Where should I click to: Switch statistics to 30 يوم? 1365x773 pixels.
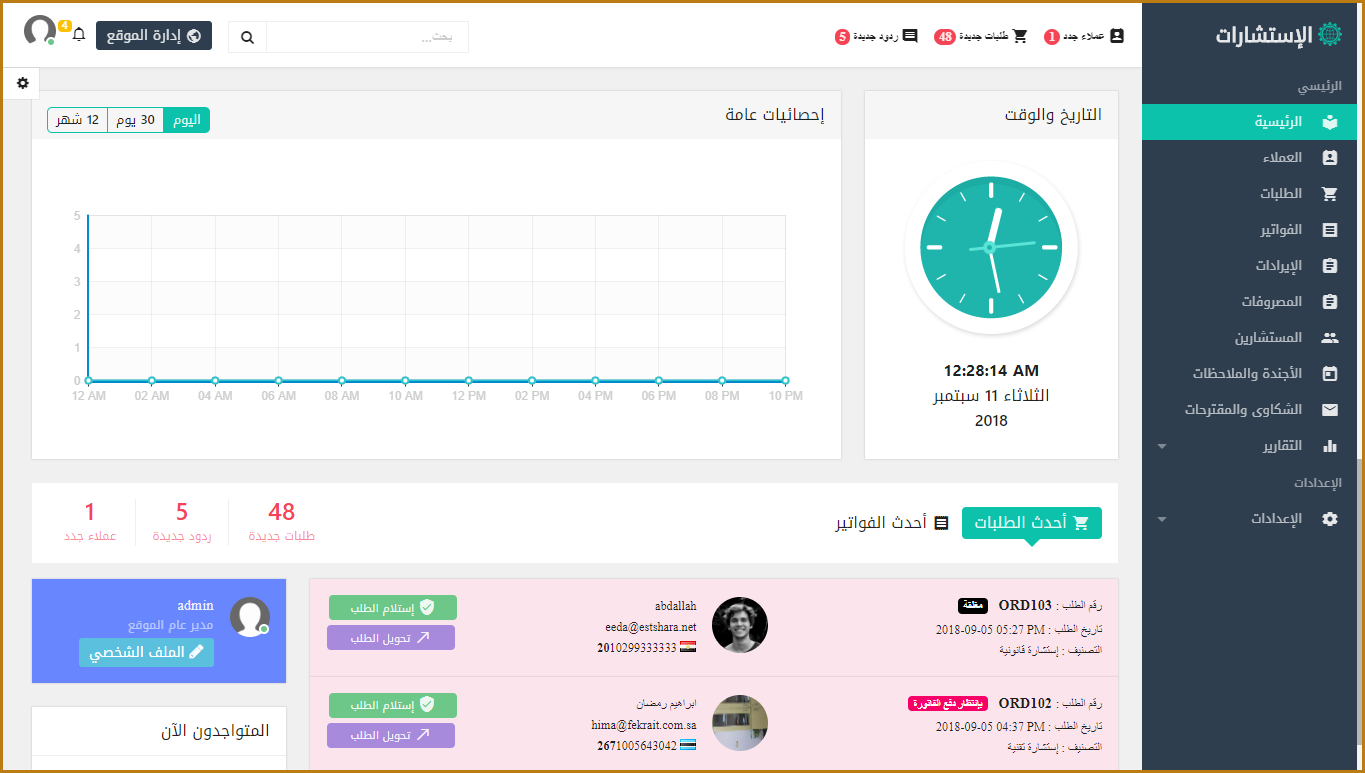(x=135, y=120)
